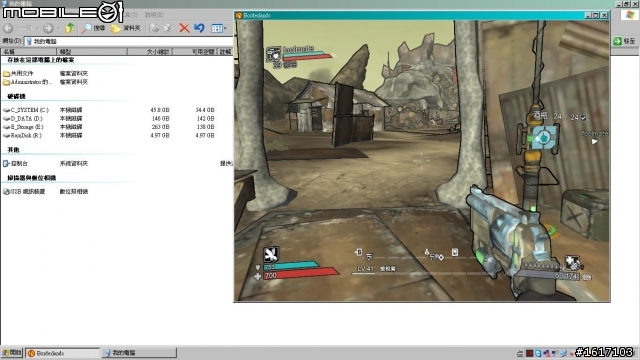The height and width of the screenshot is (360, 640).
Task: Click the co-op player portrait in game
Action: tap(273, 53)
